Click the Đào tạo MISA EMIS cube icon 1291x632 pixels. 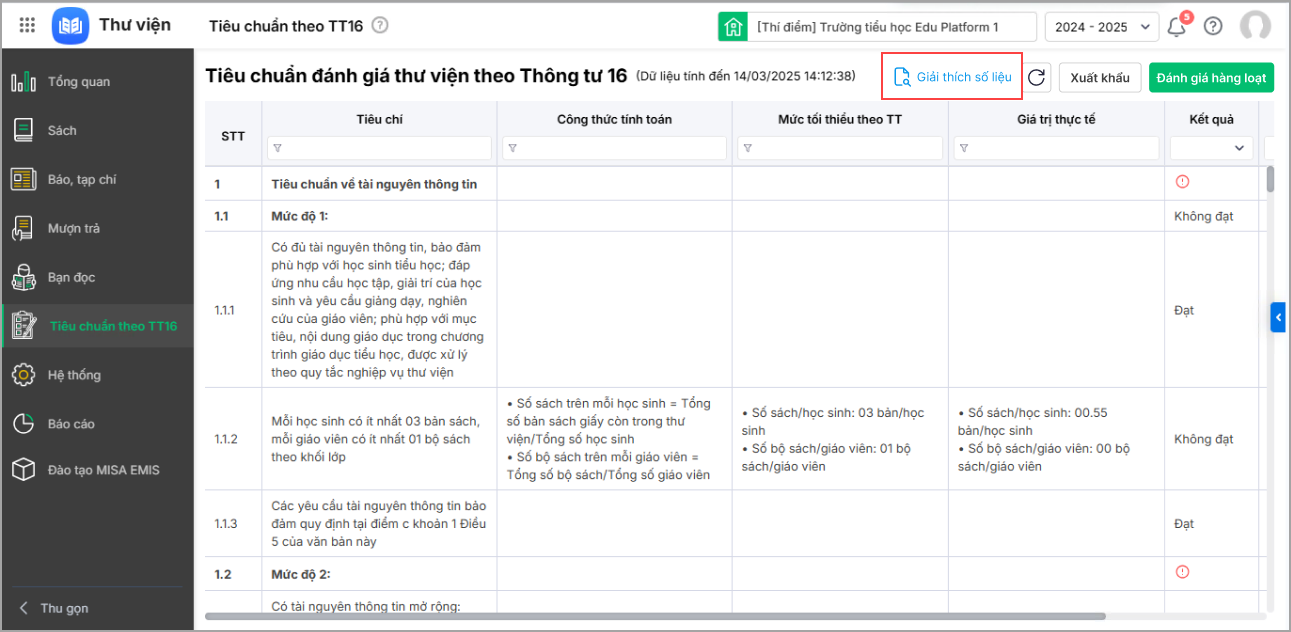[x=23, y=470]
